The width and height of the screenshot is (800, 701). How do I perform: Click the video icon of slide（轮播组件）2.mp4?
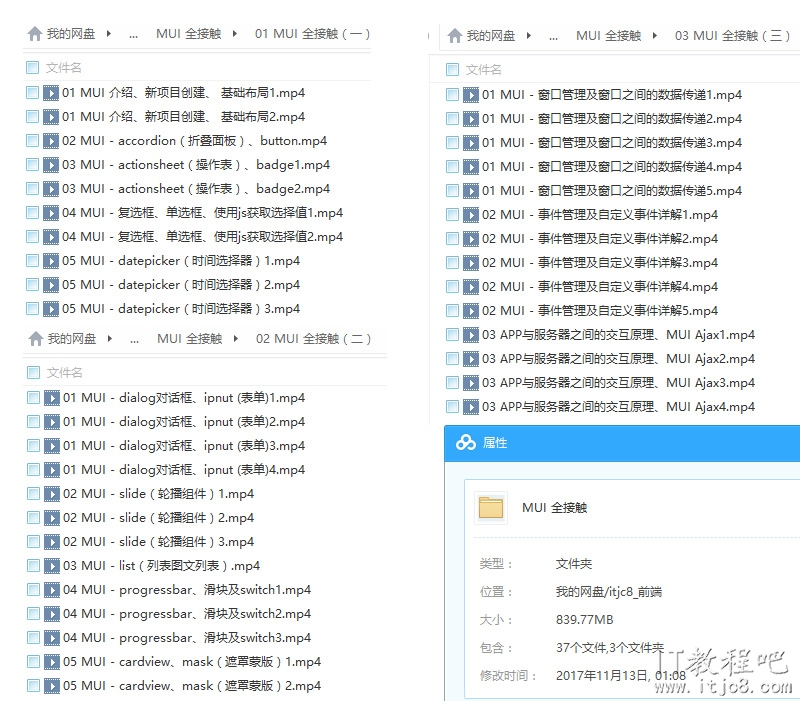click(52, 517)
